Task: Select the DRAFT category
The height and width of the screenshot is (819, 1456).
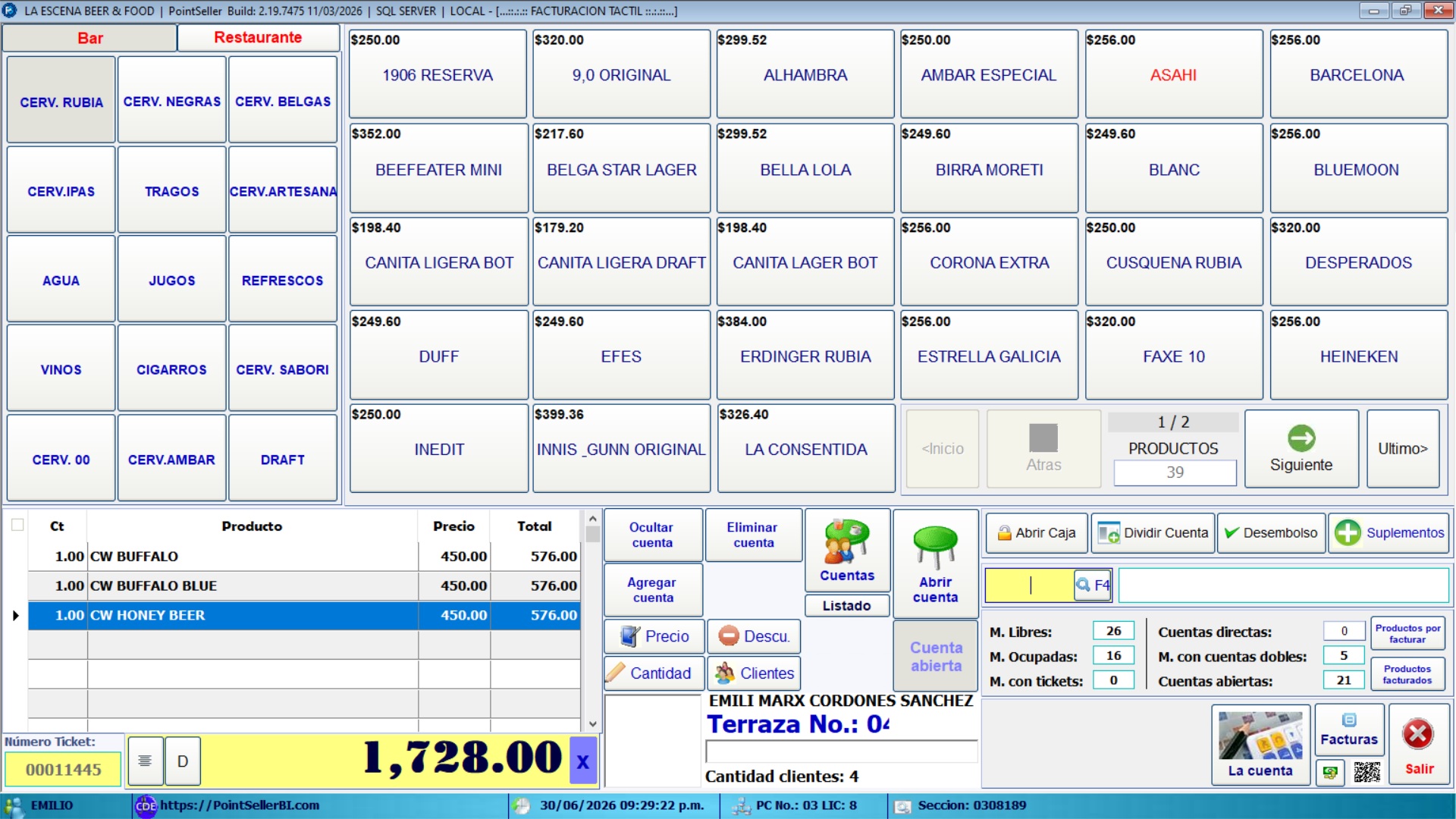Action: (283, 460)
